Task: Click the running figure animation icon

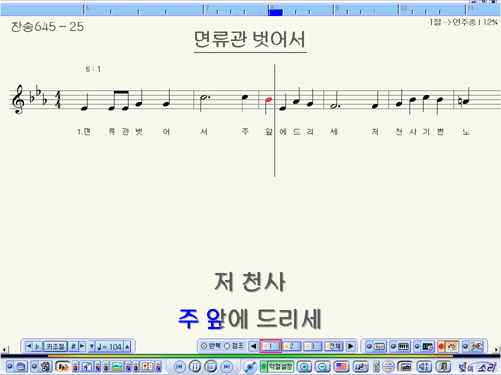Action: click(87, 367)
